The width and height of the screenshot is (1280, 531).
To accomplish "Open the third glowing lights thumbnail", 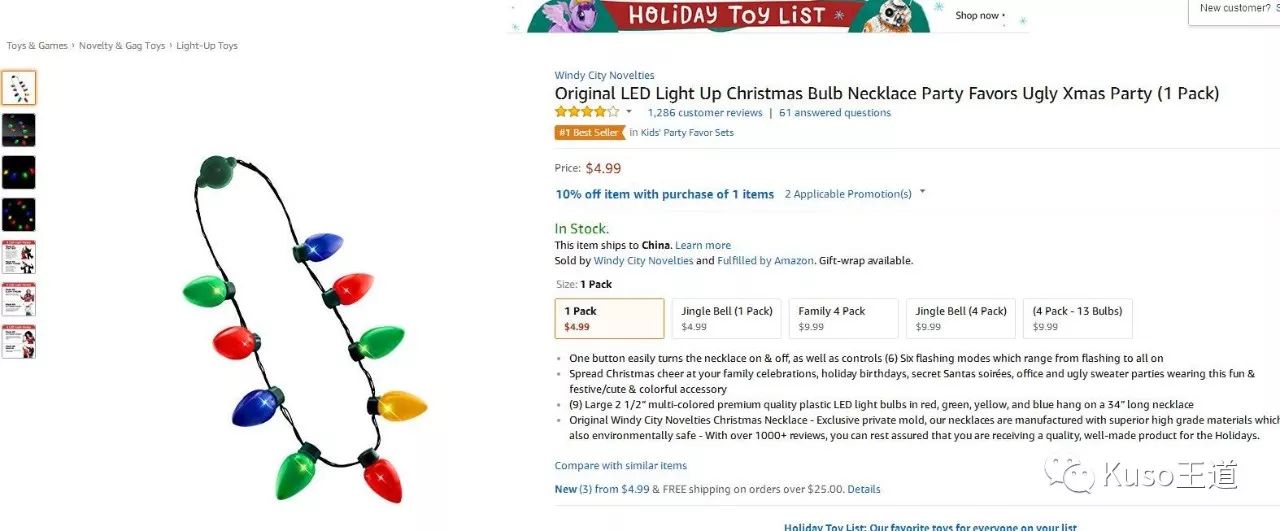I will click(18, 172).
